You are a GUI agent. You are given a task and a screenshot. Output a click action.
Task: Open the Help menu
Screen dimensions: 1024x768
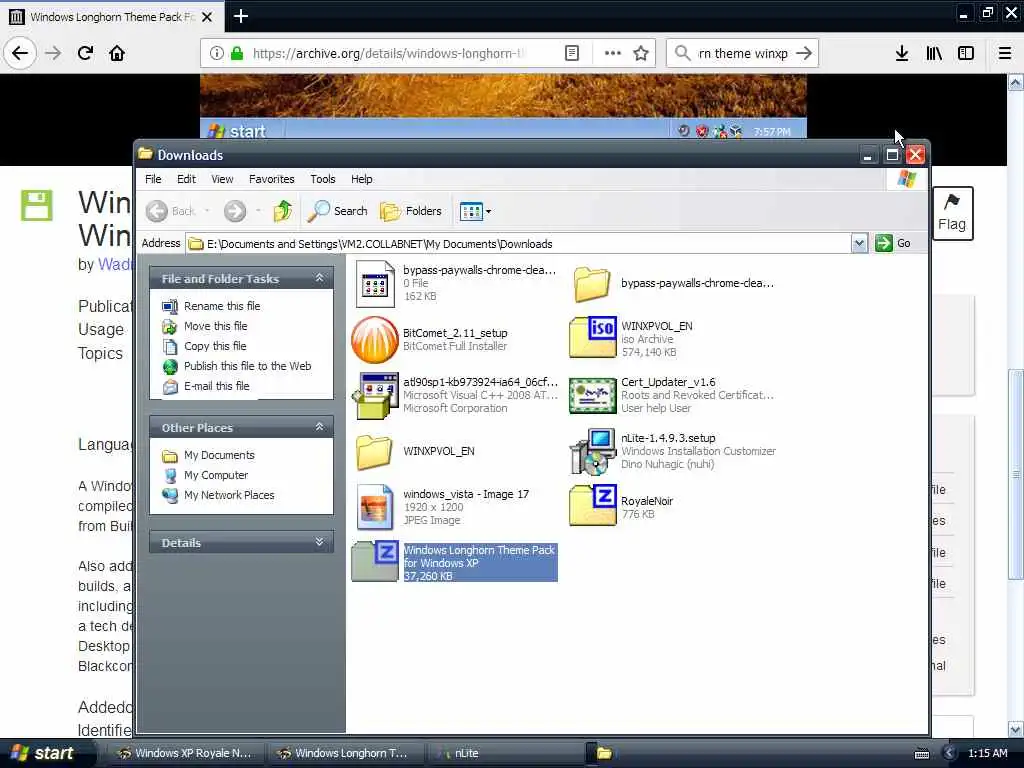tap(361, 179)
